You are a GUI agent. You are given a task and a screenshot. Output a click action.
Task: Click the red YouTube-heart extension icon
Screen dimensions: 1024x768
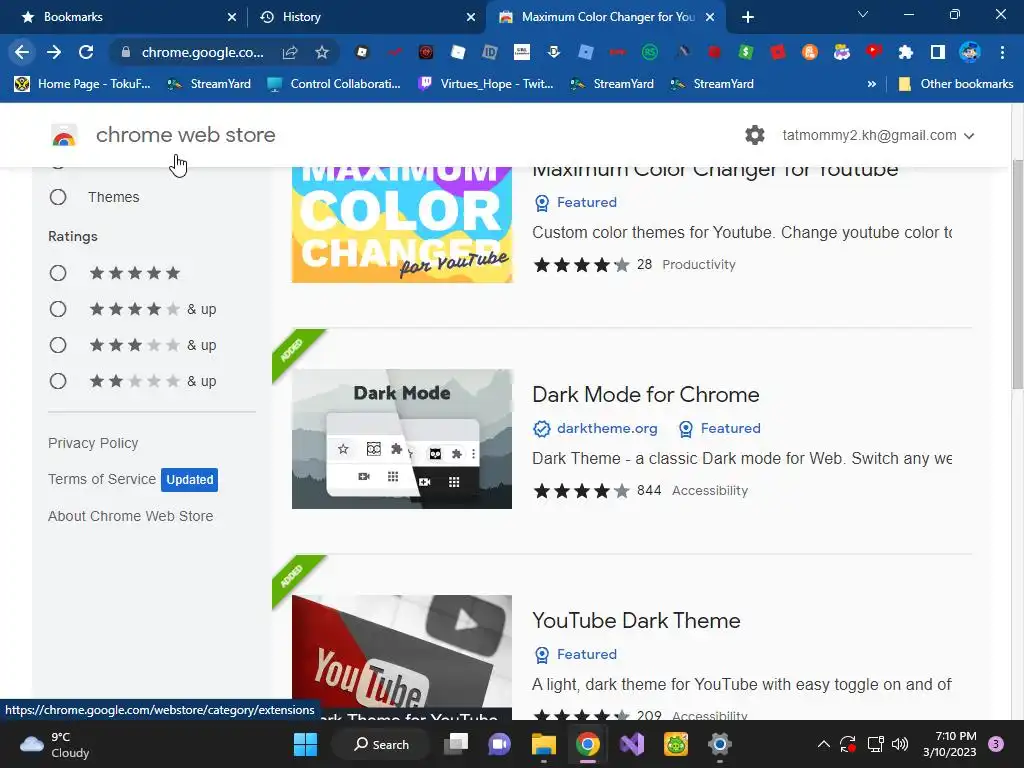click(x=873, y=52)
